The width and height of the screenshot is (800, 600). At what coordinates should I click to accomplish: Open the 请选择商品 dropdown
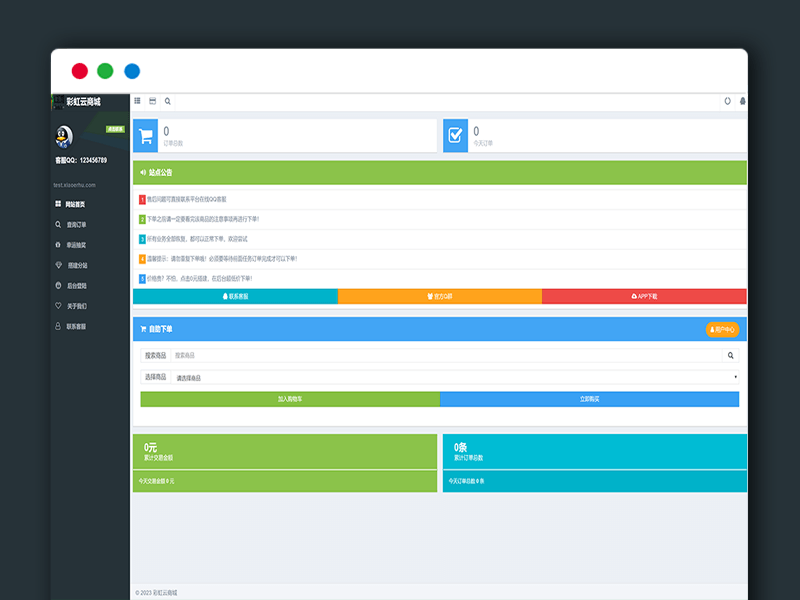455,378
